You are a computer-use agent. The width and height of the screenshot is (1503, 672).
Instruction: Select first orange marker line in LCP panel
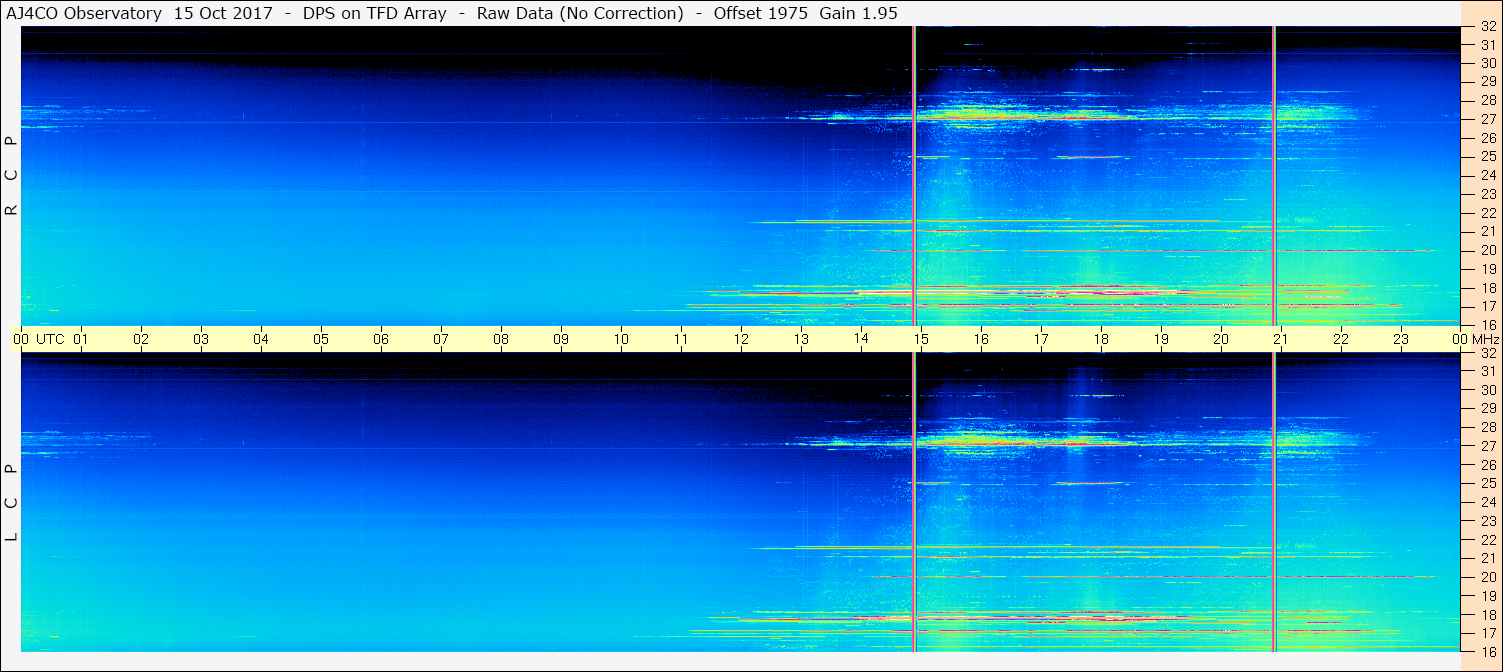click(x=914, y=502)
